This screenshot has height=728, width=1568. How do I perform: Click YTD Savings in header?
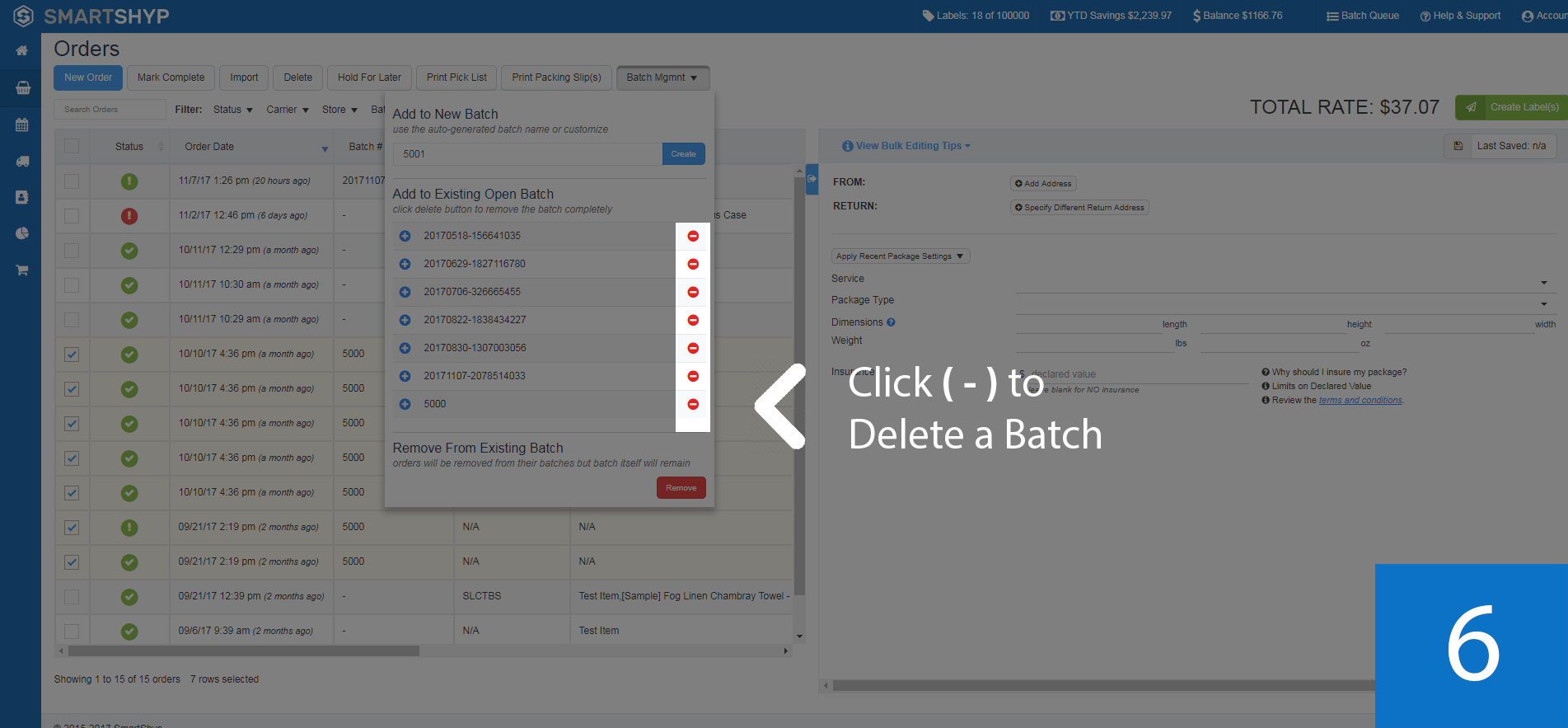click(x=1111, y=16)
